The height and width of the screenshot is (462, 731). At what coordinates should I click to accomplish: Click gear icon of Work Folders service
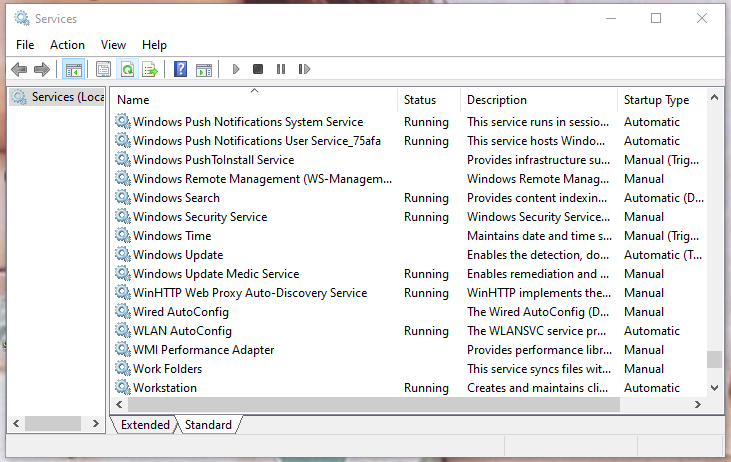pos(123,368)
